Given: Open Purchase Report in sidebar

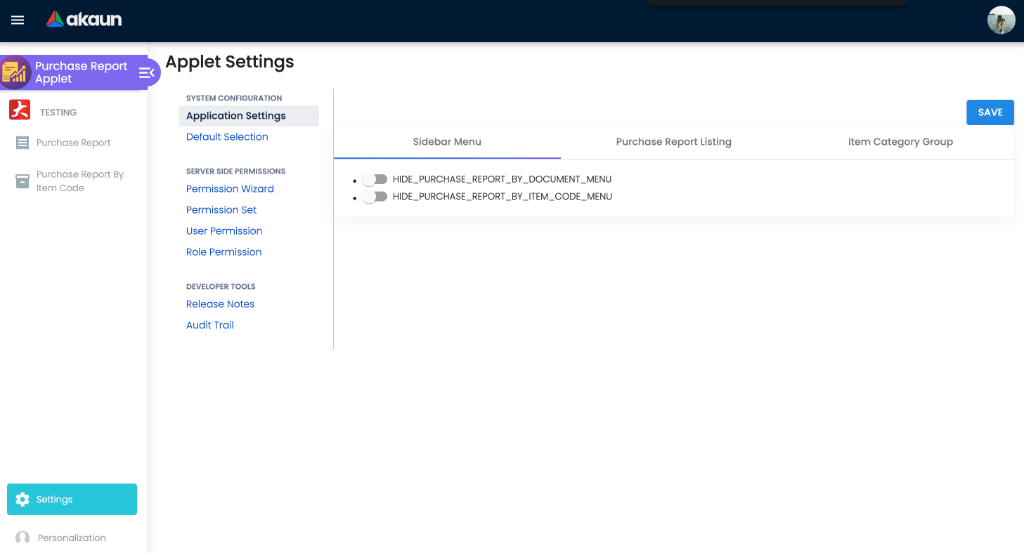Looking at the screenshot, I should click(x=73, y=142).
